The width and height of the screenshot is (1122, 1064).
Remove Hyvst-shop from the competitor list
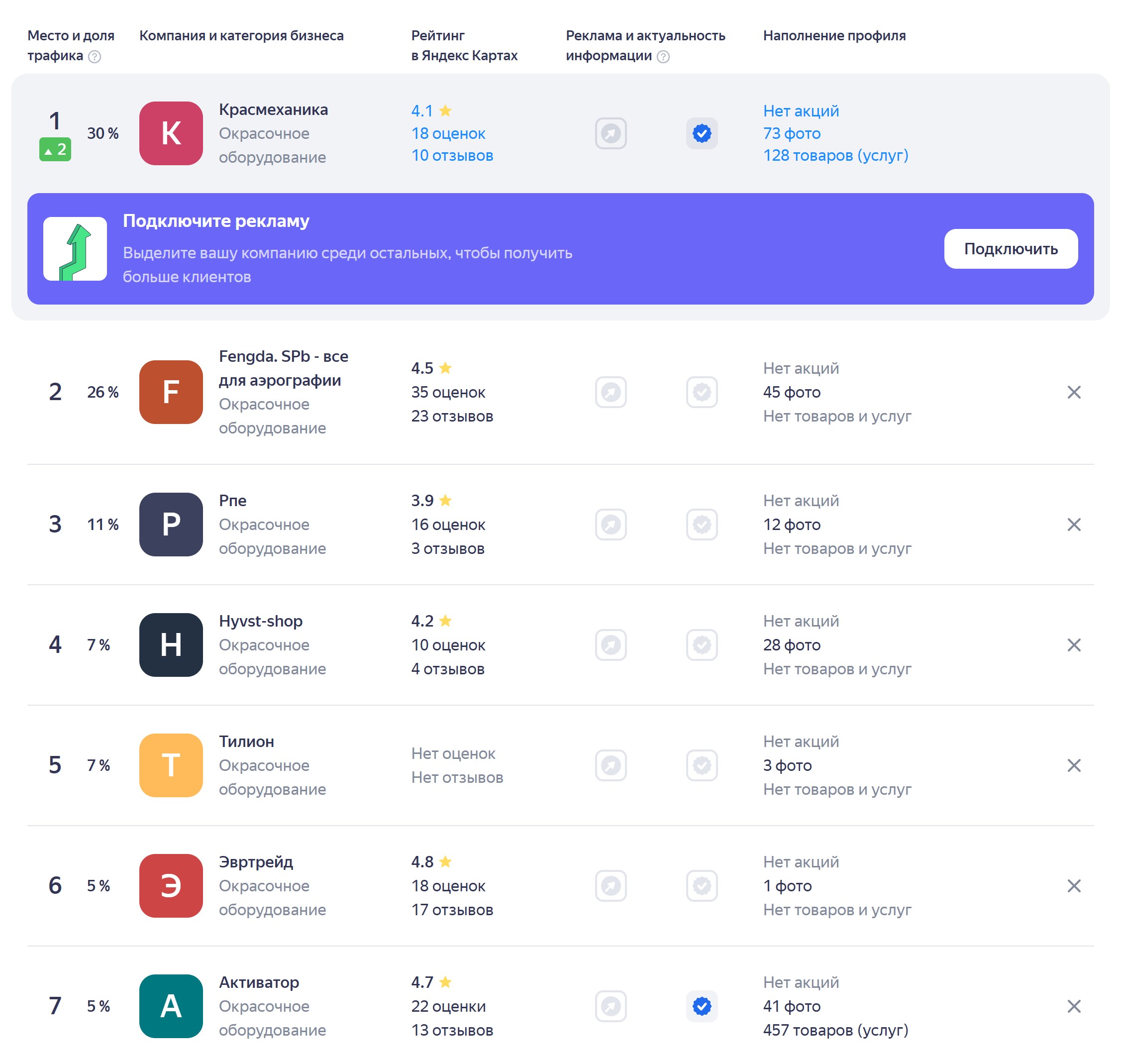point(1073,644)
